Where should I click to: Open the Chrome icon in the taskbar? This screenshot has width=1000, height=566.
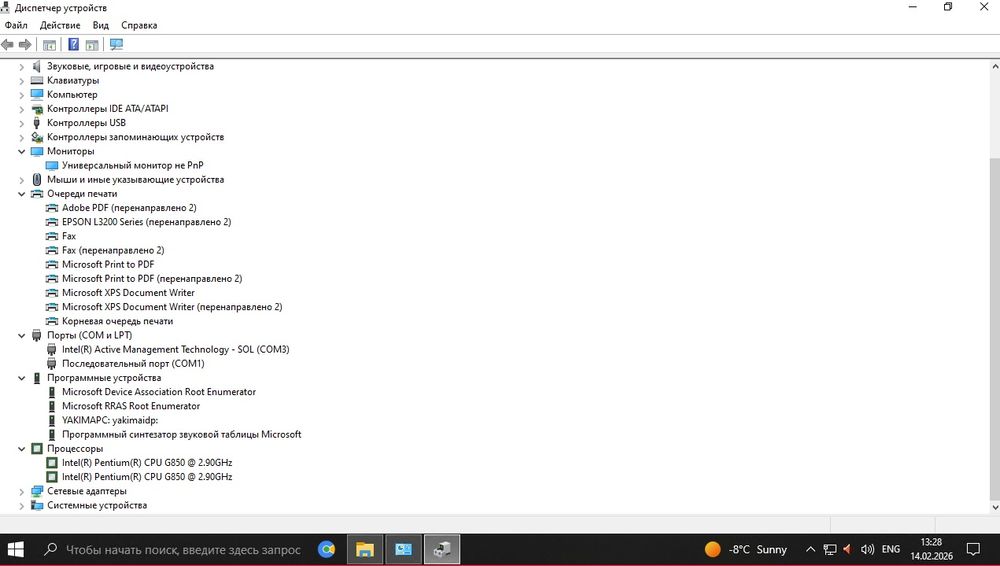[327, 549]
